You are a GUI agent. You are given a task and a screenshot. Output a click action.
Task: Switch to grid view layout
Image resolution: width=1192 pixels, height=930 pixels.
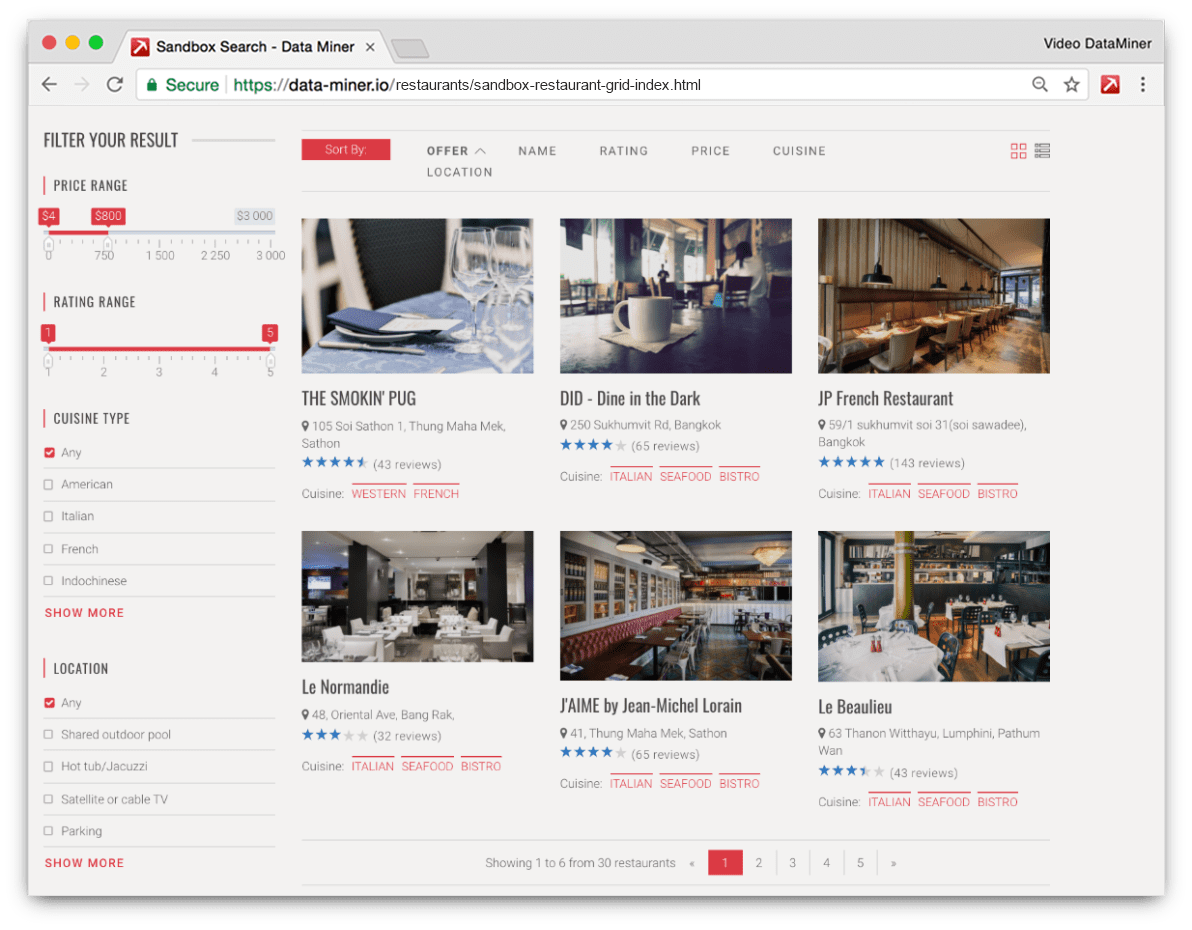point(1018,150)
